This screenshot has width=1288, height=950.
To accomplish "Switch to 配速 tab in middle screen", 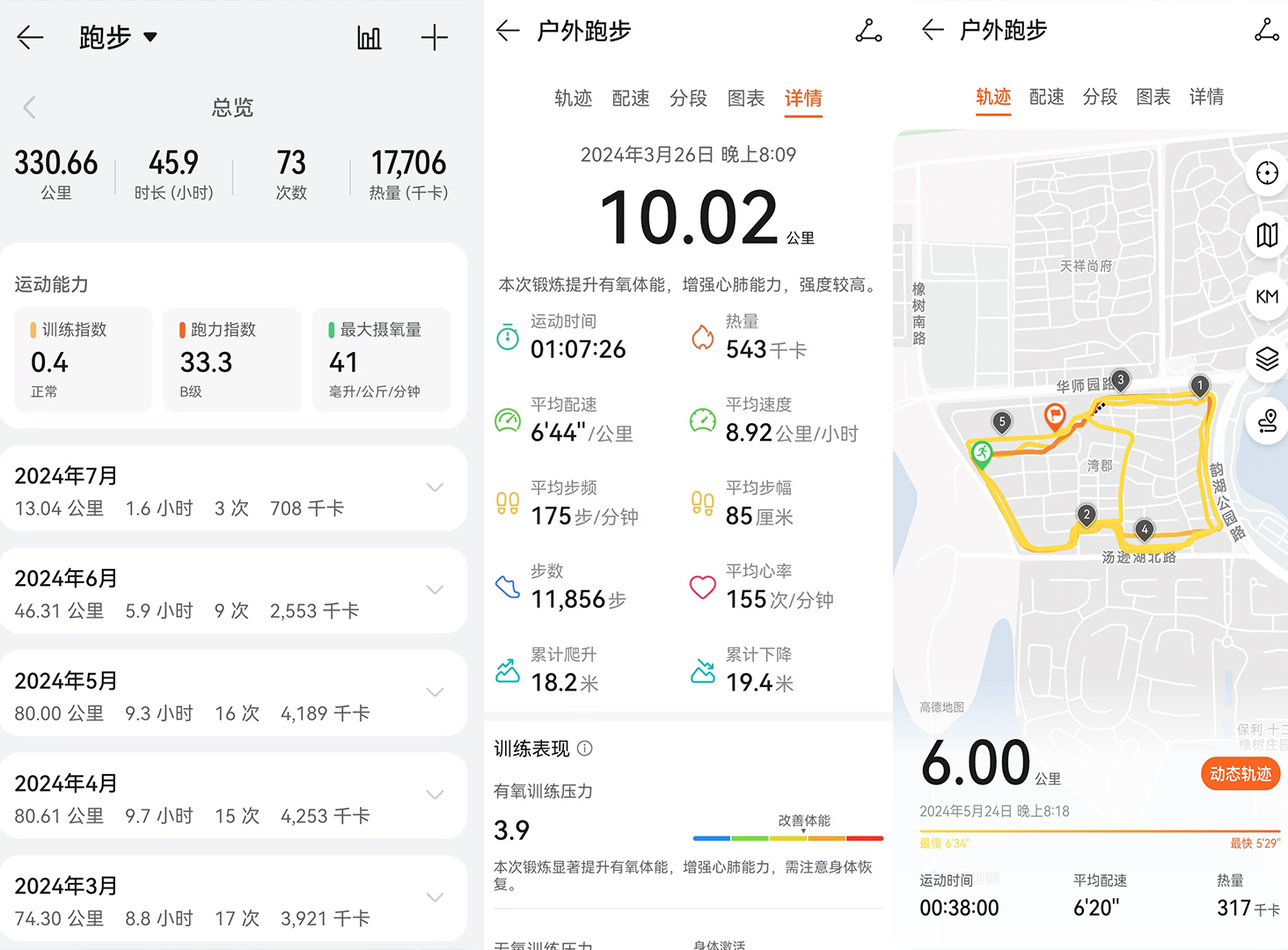I will 631,99.
